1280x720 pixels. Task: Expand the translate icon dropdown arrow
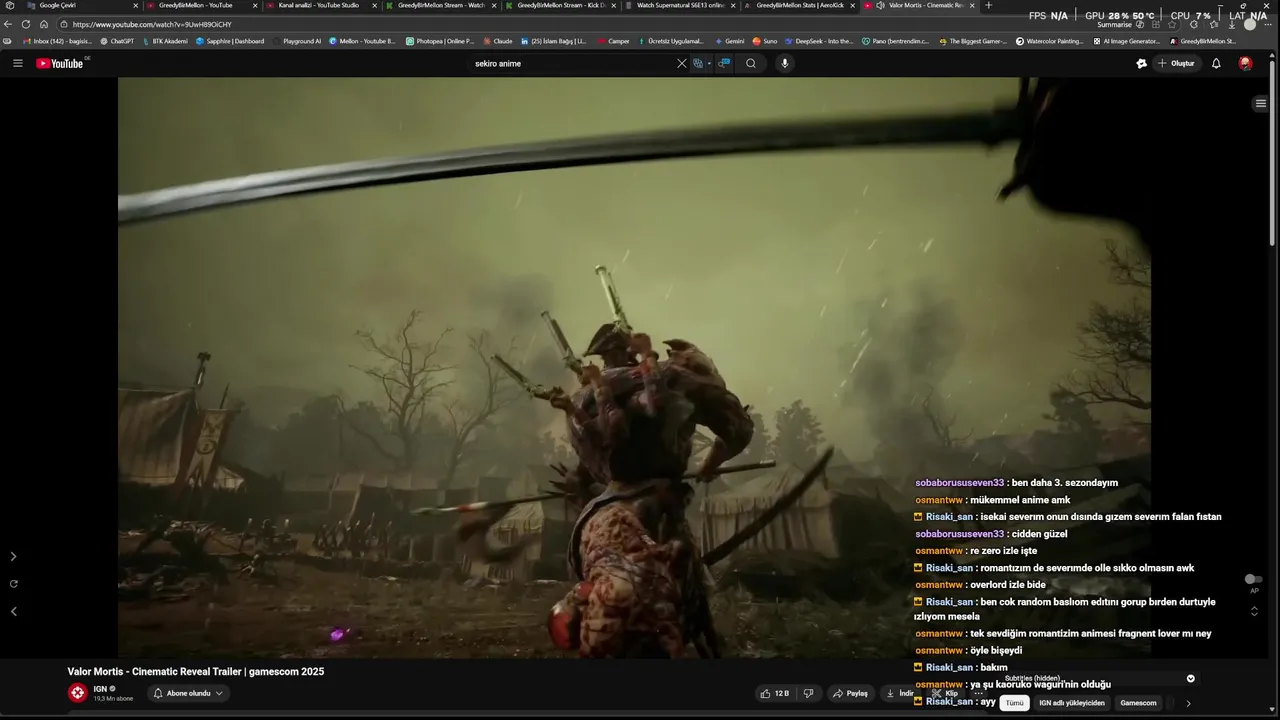tap(709, 63)
